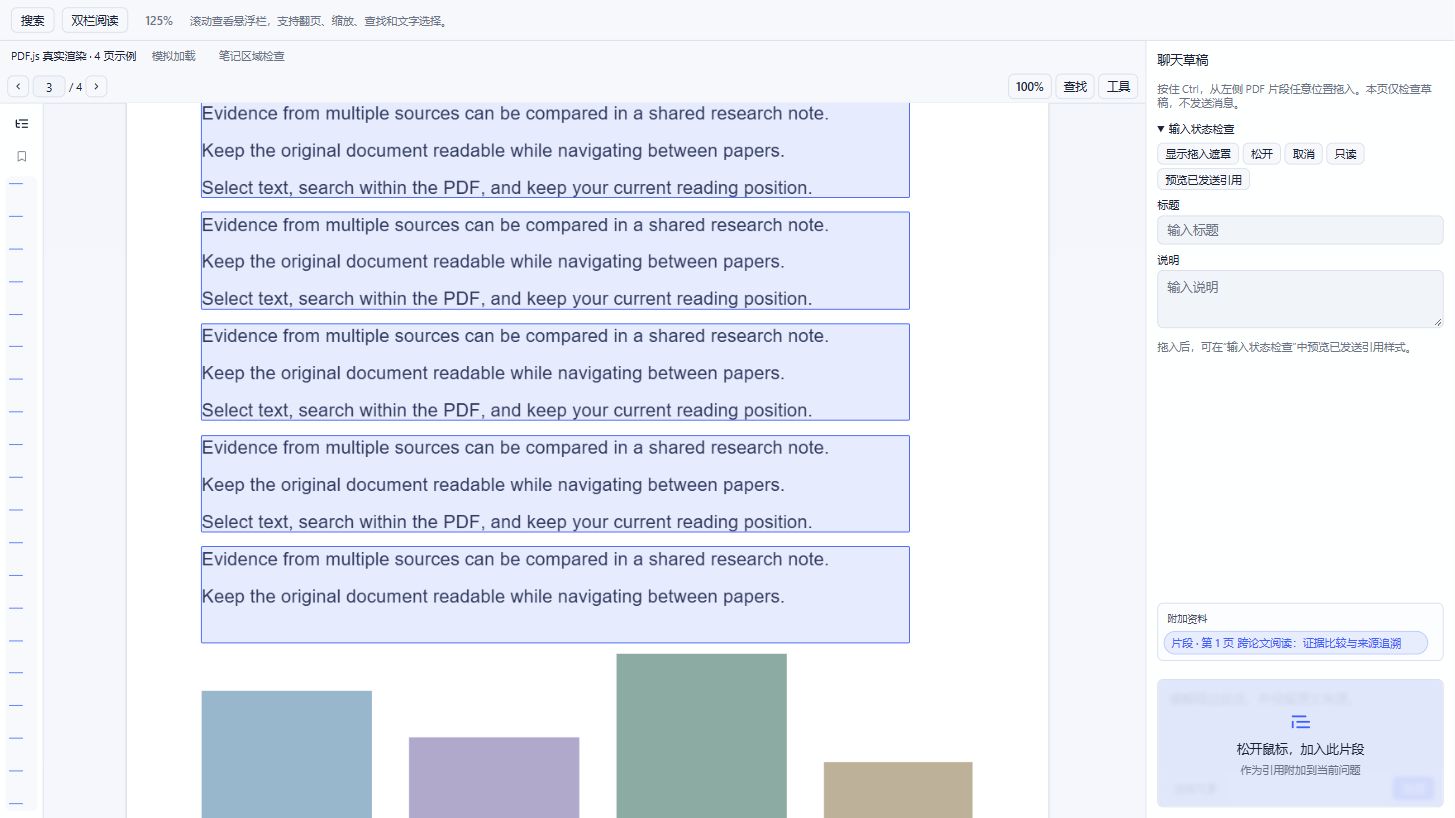Focus the 输入说明 description textarea
This screenshot has width=1455, height=818.
(x=1300, y=299)
